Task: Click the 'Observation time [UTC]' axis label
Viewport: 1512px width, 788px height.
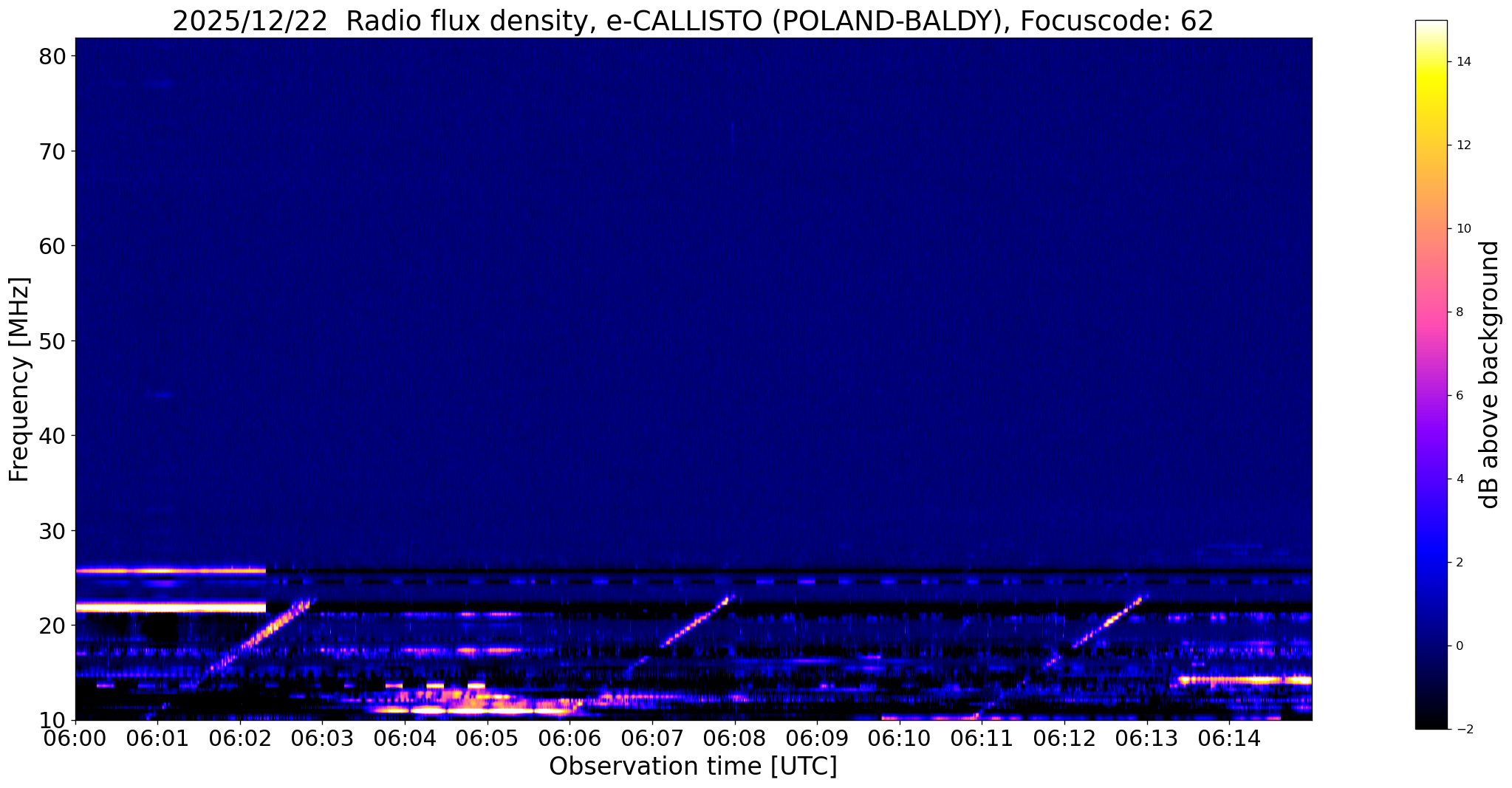Action: (693, 767)
